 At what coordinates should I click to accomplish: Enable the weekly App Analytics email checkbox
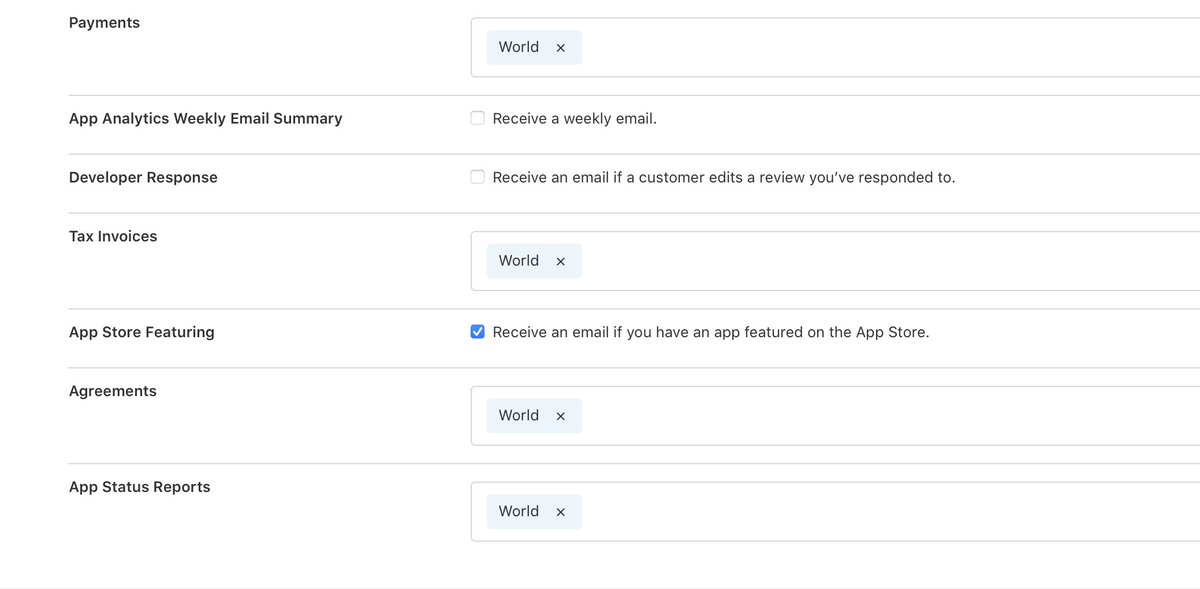click(478, 118)
